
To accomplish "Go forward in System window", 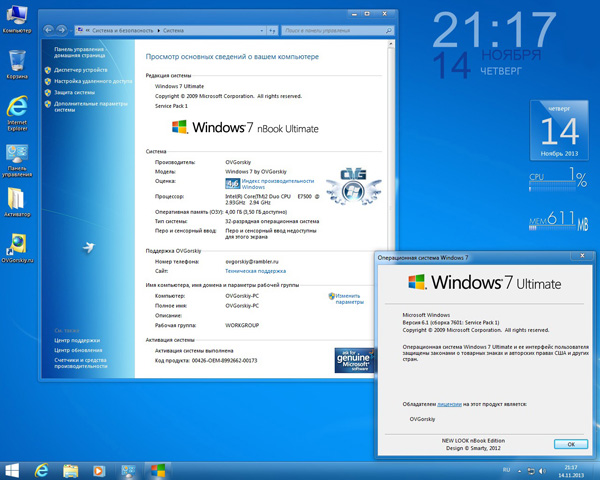I will click(x=61, y=30).
